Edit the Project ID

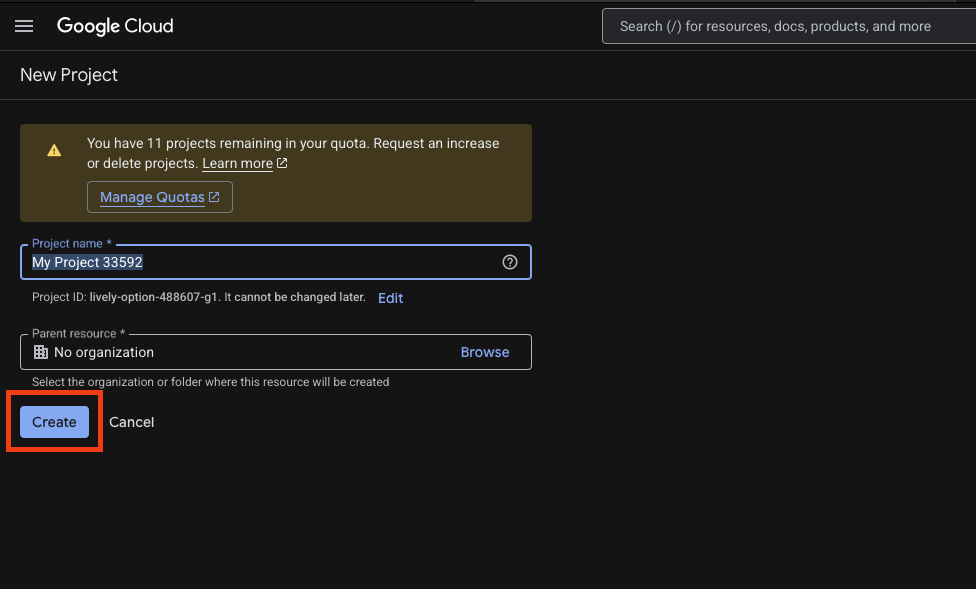tap(390, 298)
